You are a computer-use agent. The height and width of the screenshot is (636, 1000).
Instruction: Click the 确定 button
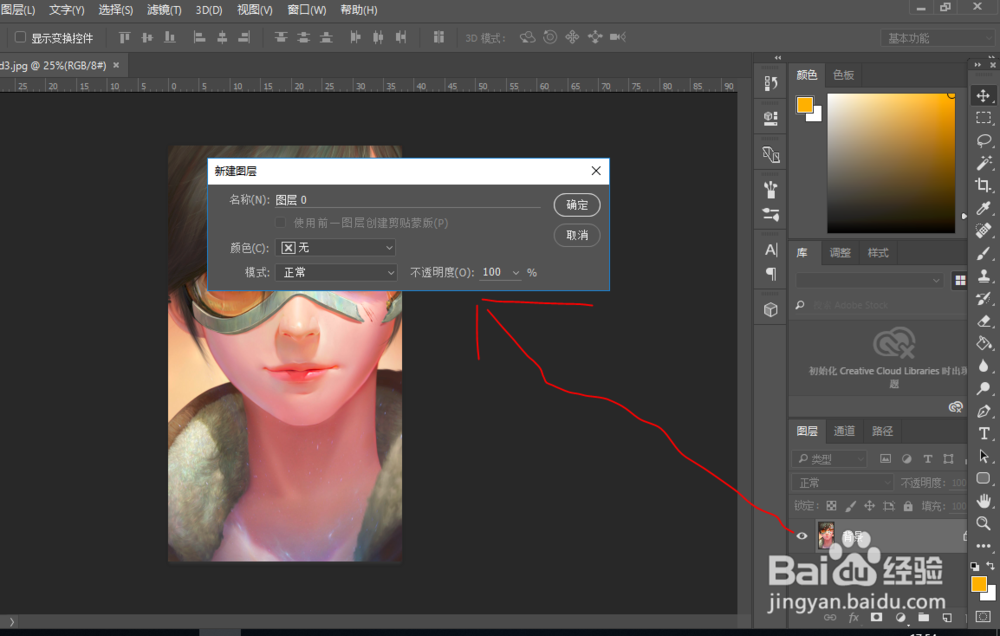(x=577, y=205)
